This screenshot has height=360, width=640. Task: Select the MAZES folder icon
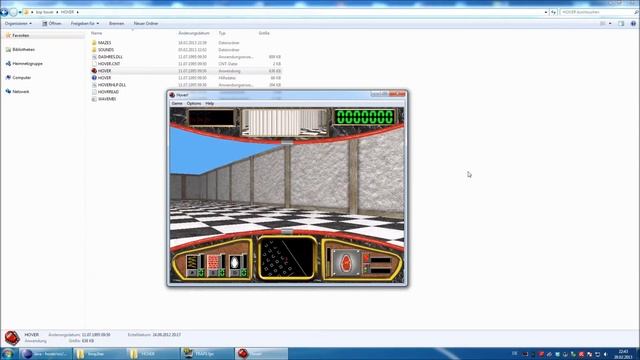coord(94,42)
